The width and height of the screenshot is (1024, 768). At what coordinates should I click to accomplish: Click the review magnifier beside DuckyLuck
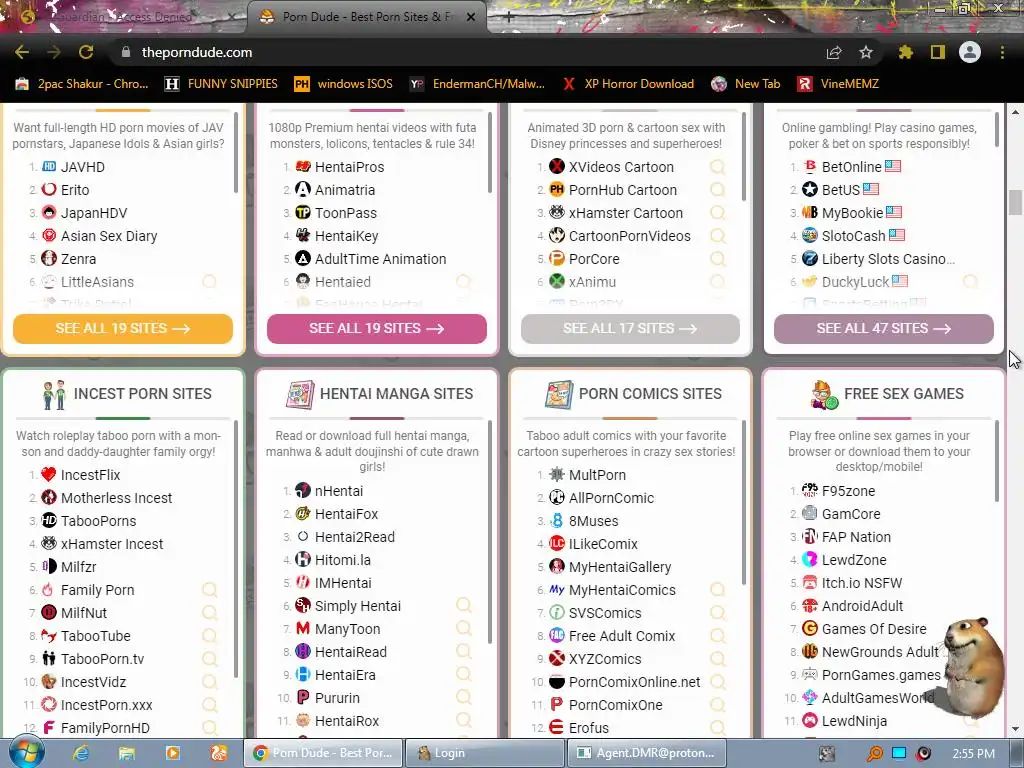point(970,281)
